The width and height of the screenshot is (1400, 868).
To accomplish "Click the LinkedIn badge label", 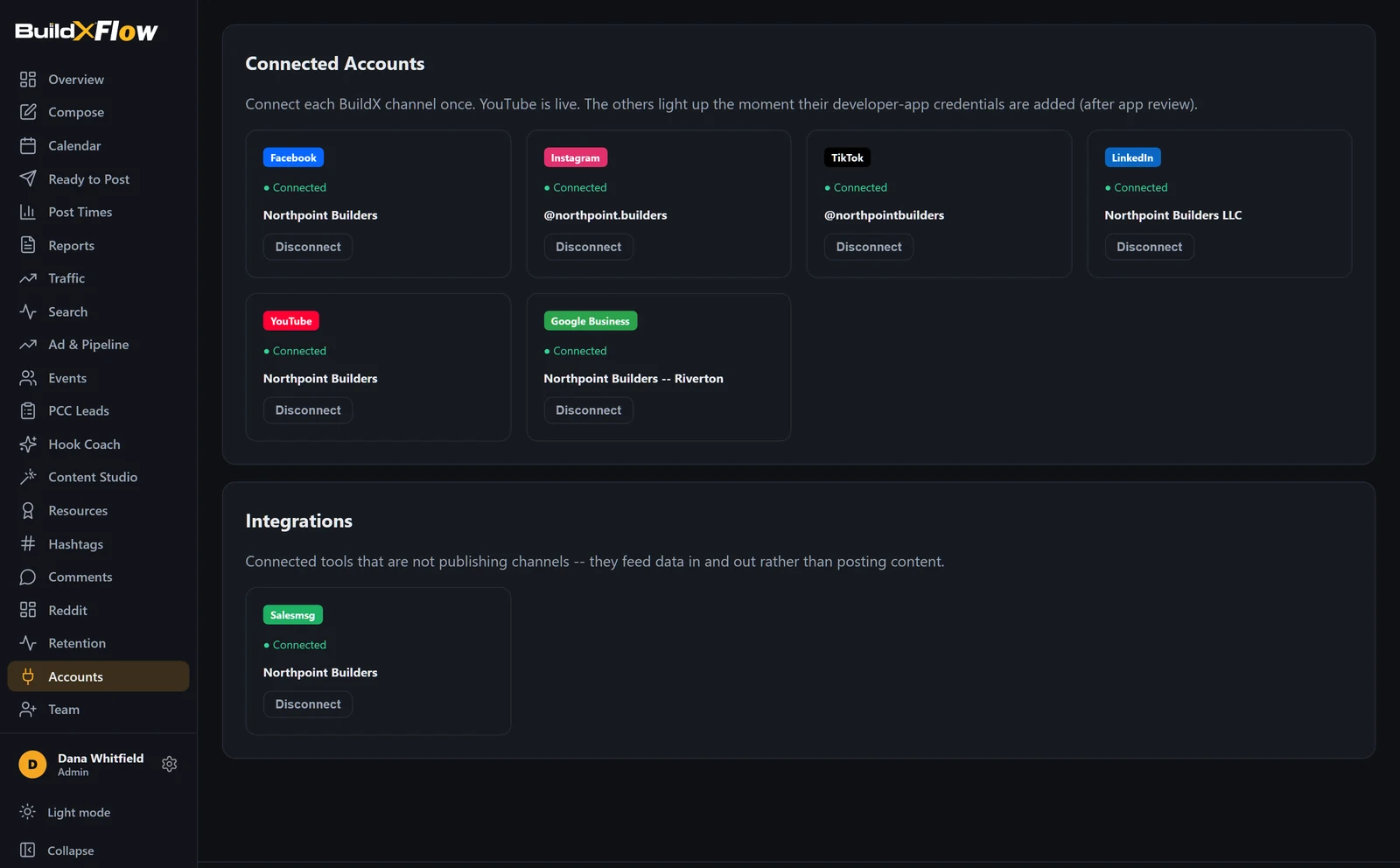I will (1132, 157).
